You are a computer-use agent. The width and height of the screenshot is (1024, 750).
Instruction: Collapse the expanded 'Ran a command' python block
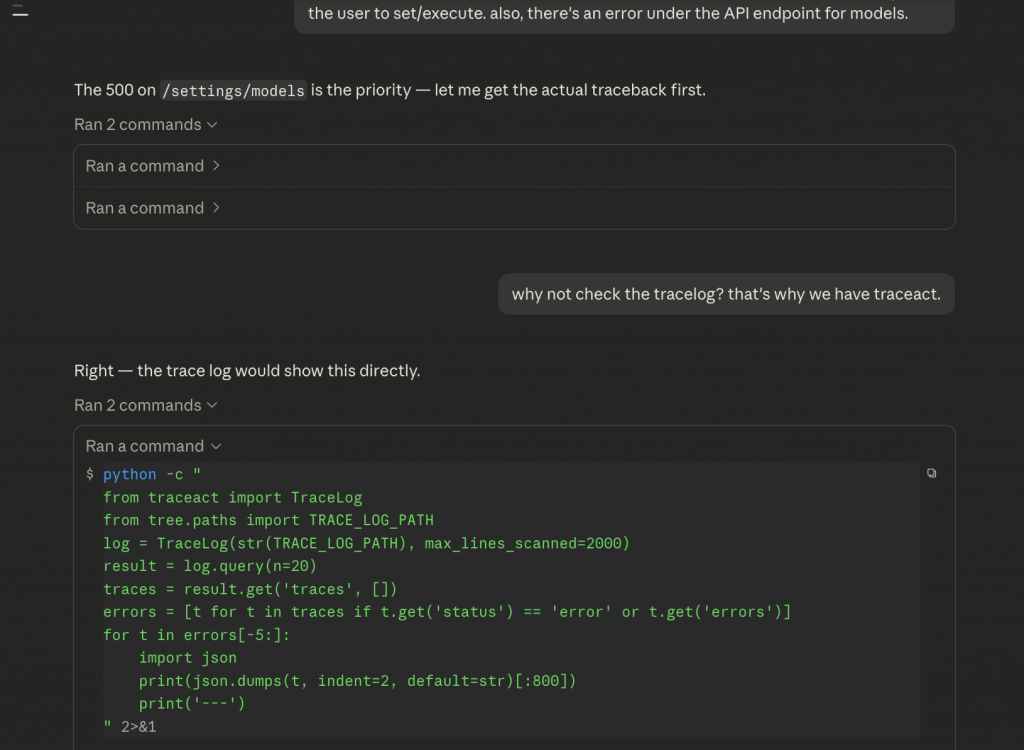tap(153, 446)
